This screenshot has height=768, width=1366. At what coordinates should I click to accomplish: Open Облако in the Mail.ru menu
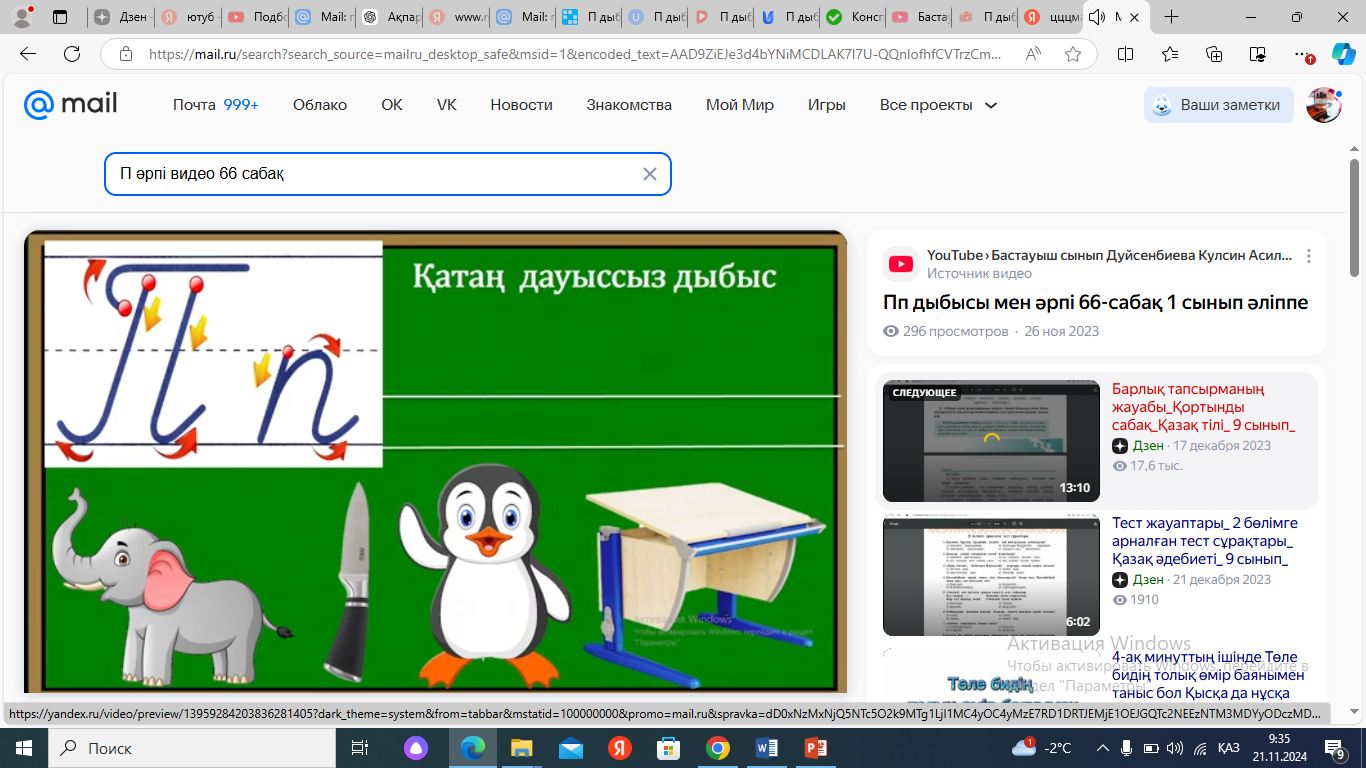pos(320,105)
